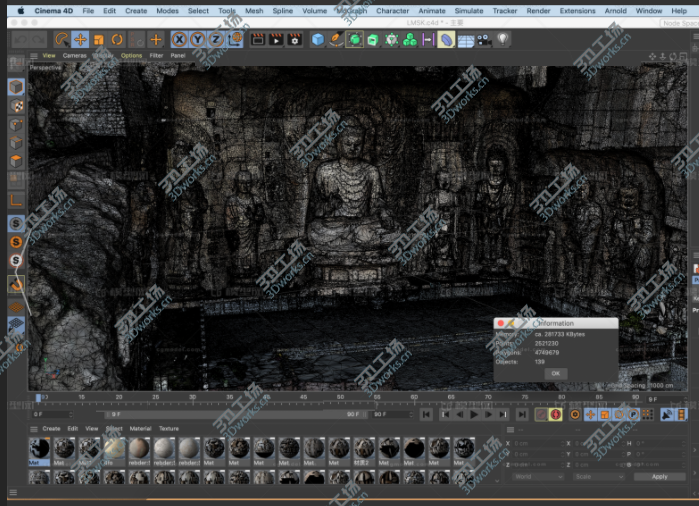Open Render Settings gear clapperboard icon

295,40
